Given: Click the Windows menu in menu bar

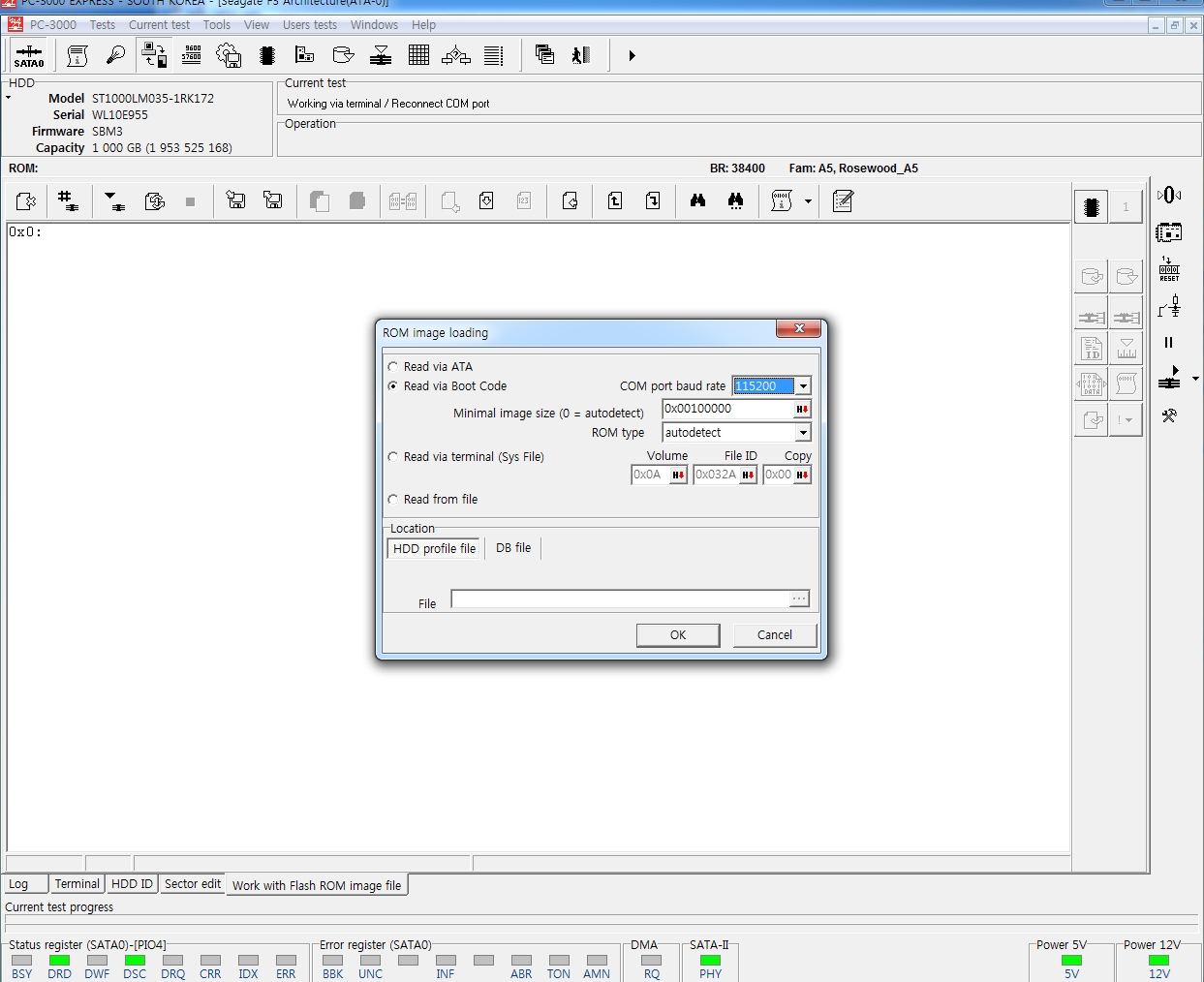Looking at the screenshot, I should point(374,25).
